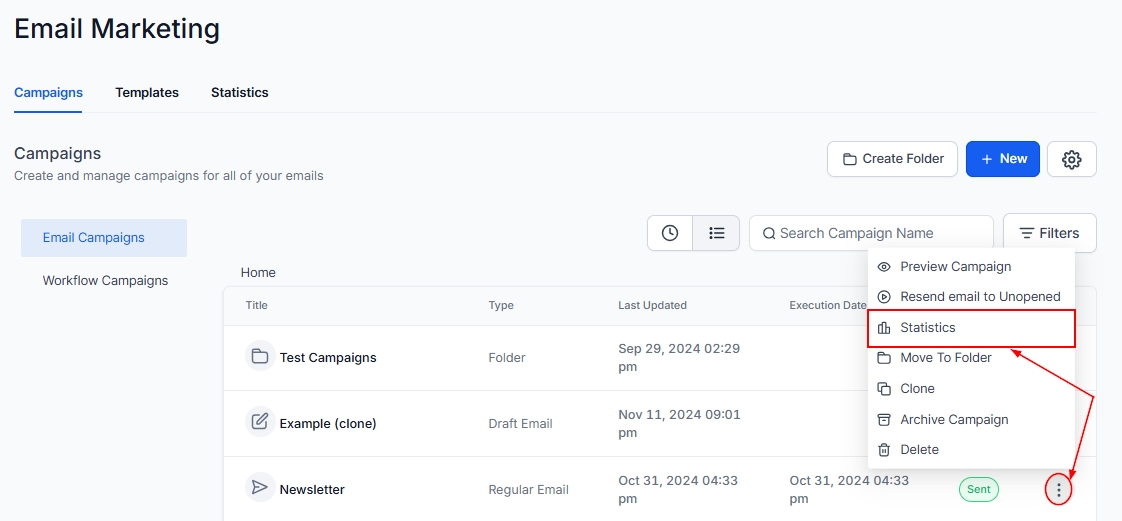Image resolution: width=1122 pixels, height=521 pixels.
Task: Click the Newsletter paper plane icon
Action: click(260, 488)
